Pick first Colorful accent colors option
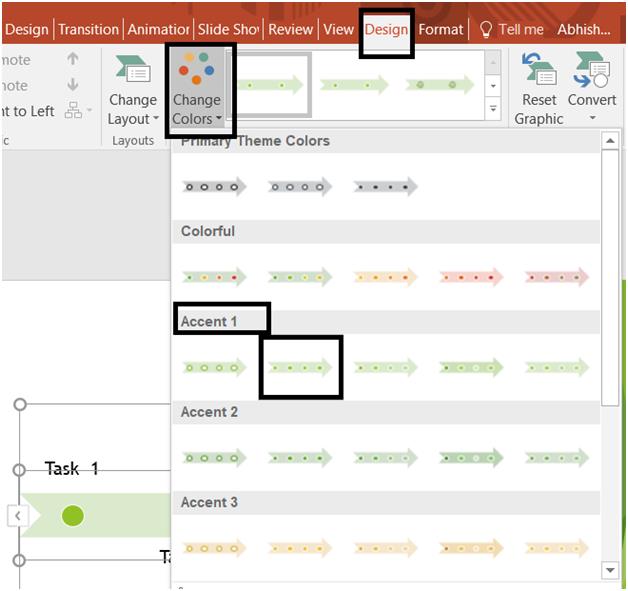Viewport: 628px width, 591px height. 214,277
